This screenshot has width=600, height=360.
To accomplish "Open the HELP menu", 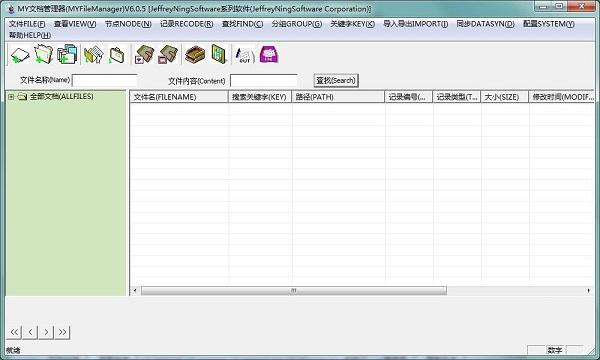I will click(x=29, y=35).
